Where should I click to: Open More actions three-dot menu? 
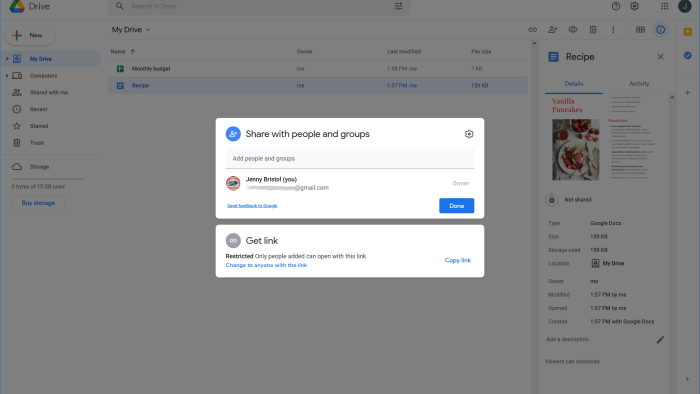coord(613,30)
